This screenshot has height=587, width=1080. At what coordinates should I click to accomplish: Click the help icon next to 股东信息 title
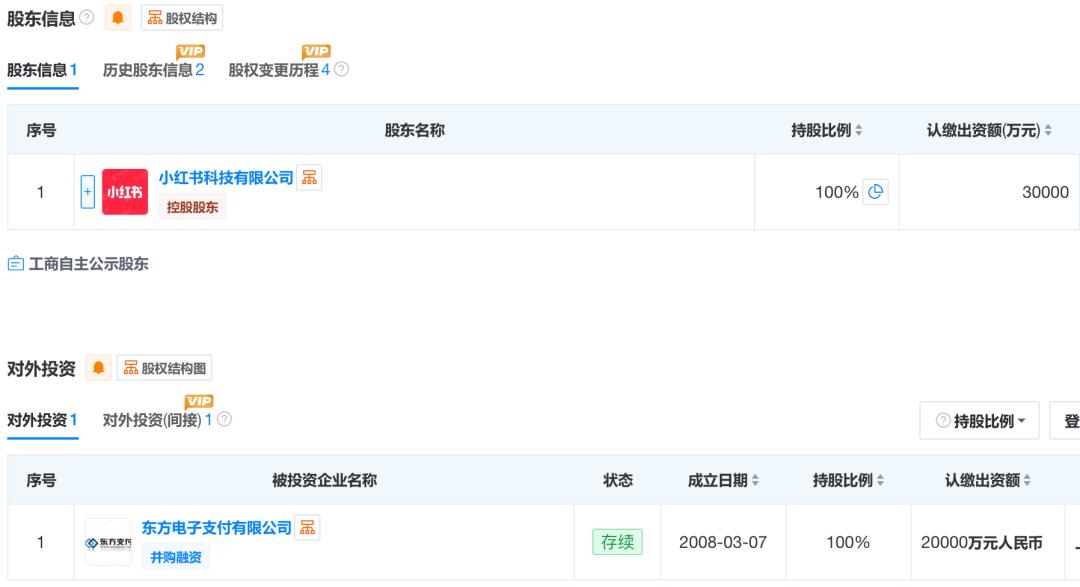click(85, 16)
